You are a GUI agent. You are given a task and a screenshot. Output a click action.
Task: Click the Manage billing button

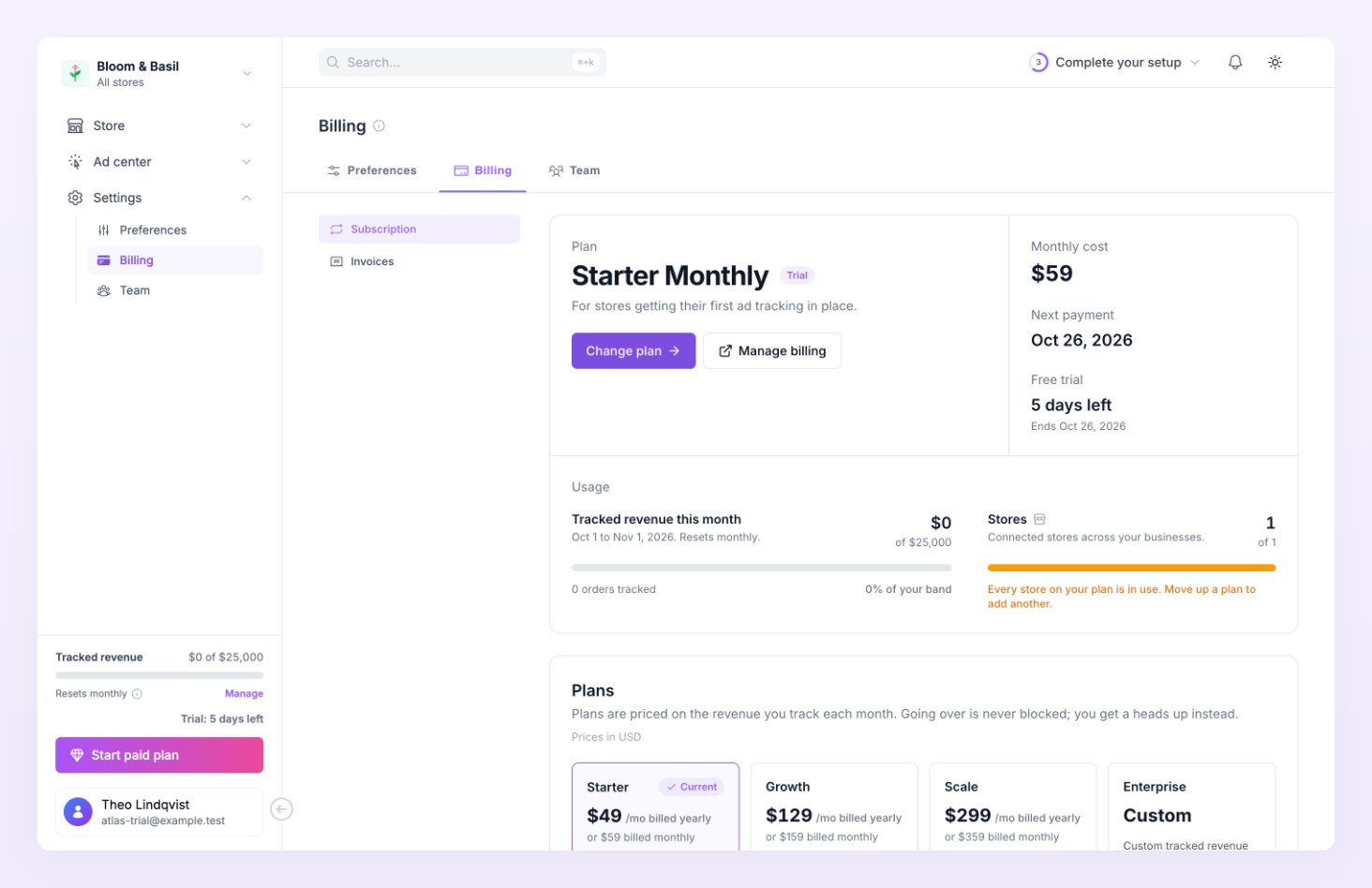click(772, 350)
